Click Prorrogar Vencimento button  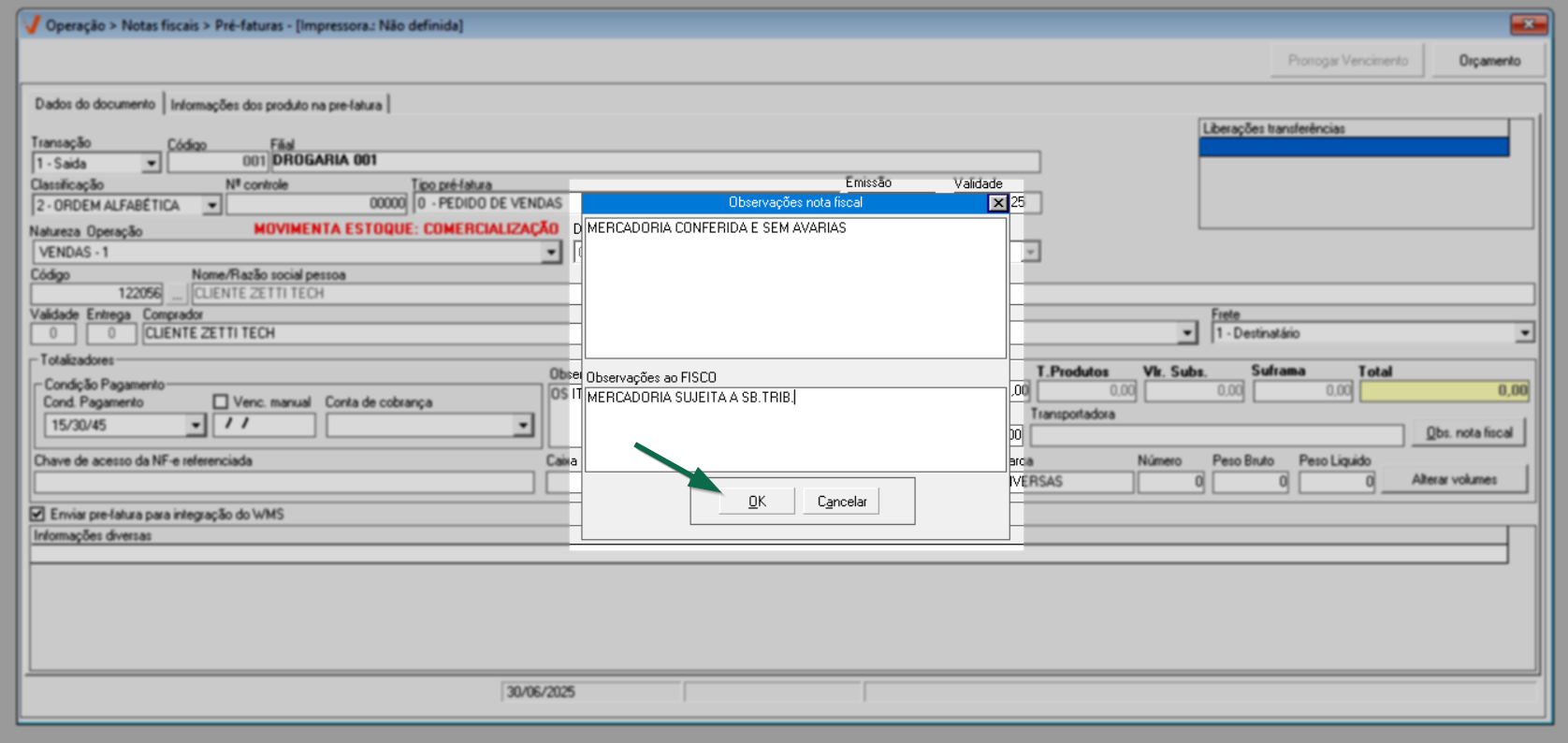click(1347, 61)
